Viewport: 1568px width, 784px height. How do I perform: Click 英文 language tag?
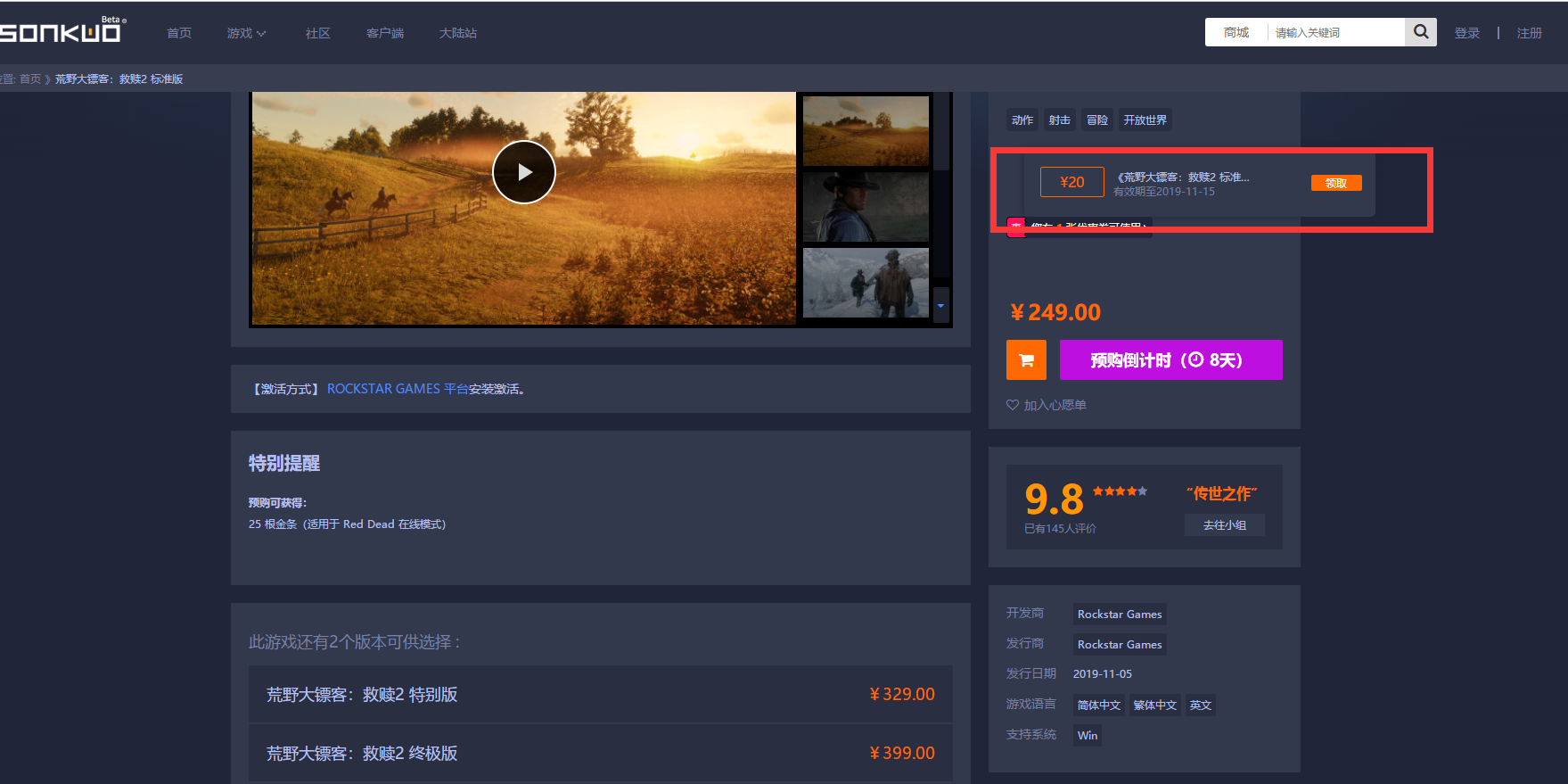(x=1201, y=706)
